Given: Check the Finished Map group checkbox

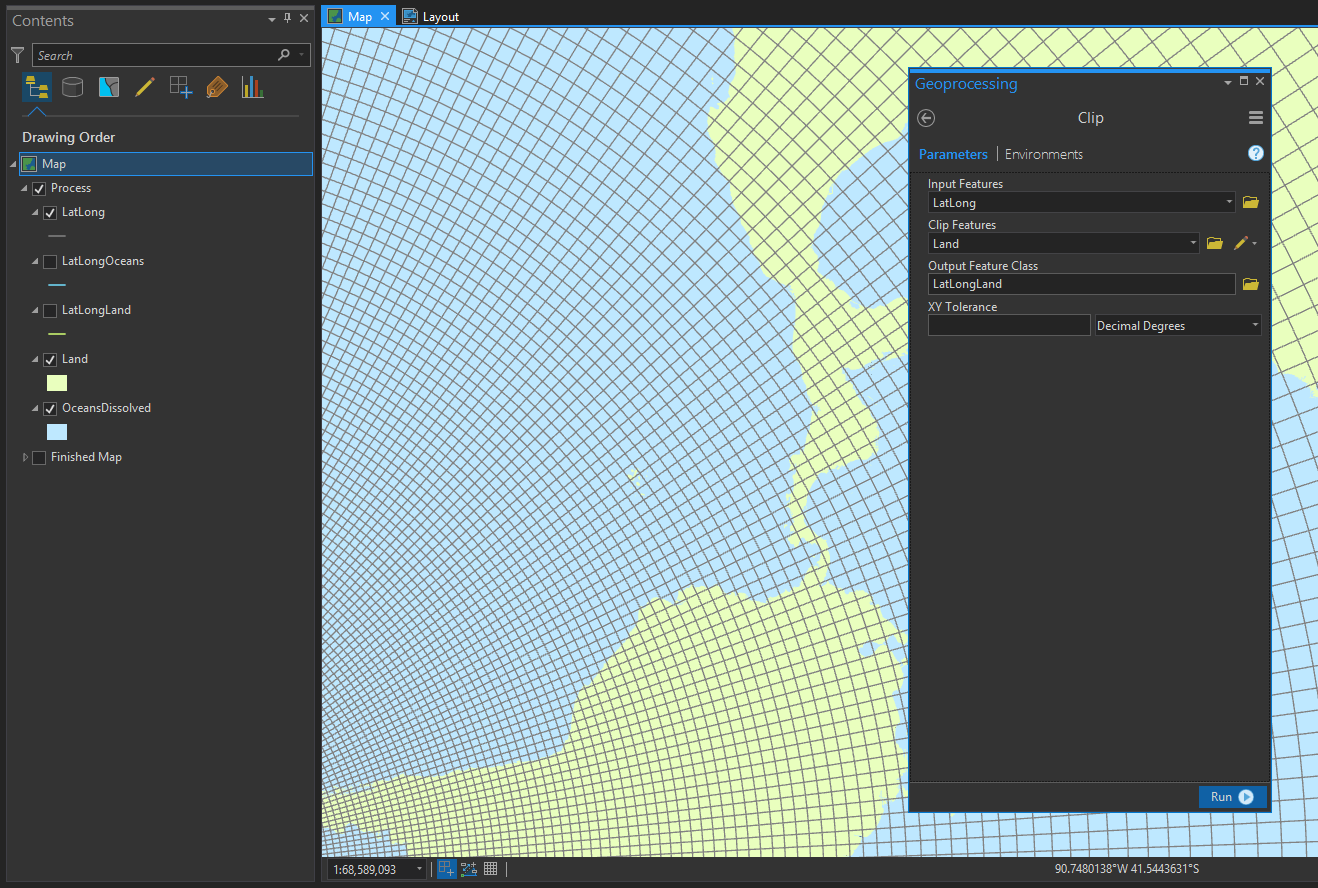Looking at the screenshot, I should (39, 457).
